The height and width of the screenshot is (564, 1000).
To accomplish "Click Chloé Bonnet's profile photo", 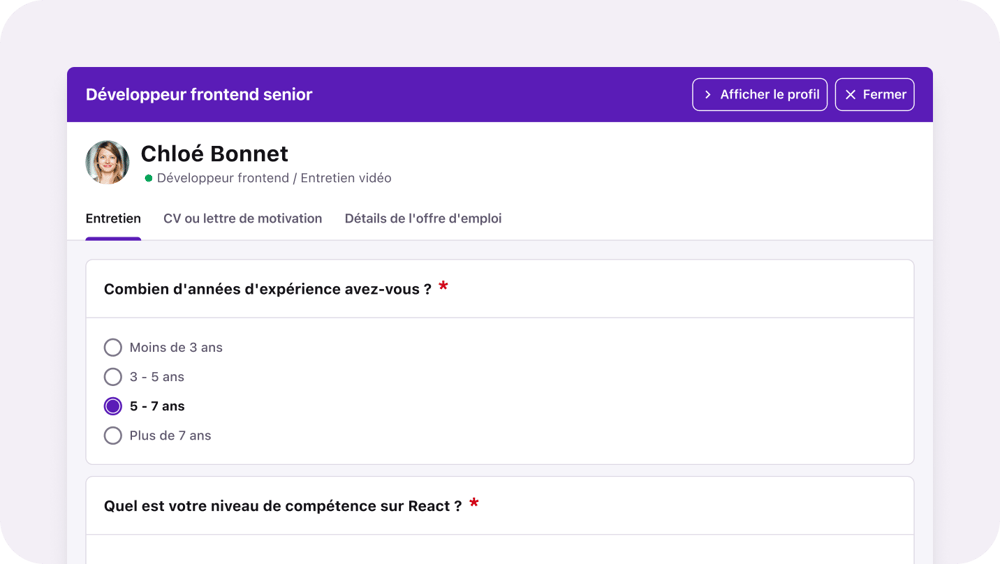I will click(x=107, y=162).
